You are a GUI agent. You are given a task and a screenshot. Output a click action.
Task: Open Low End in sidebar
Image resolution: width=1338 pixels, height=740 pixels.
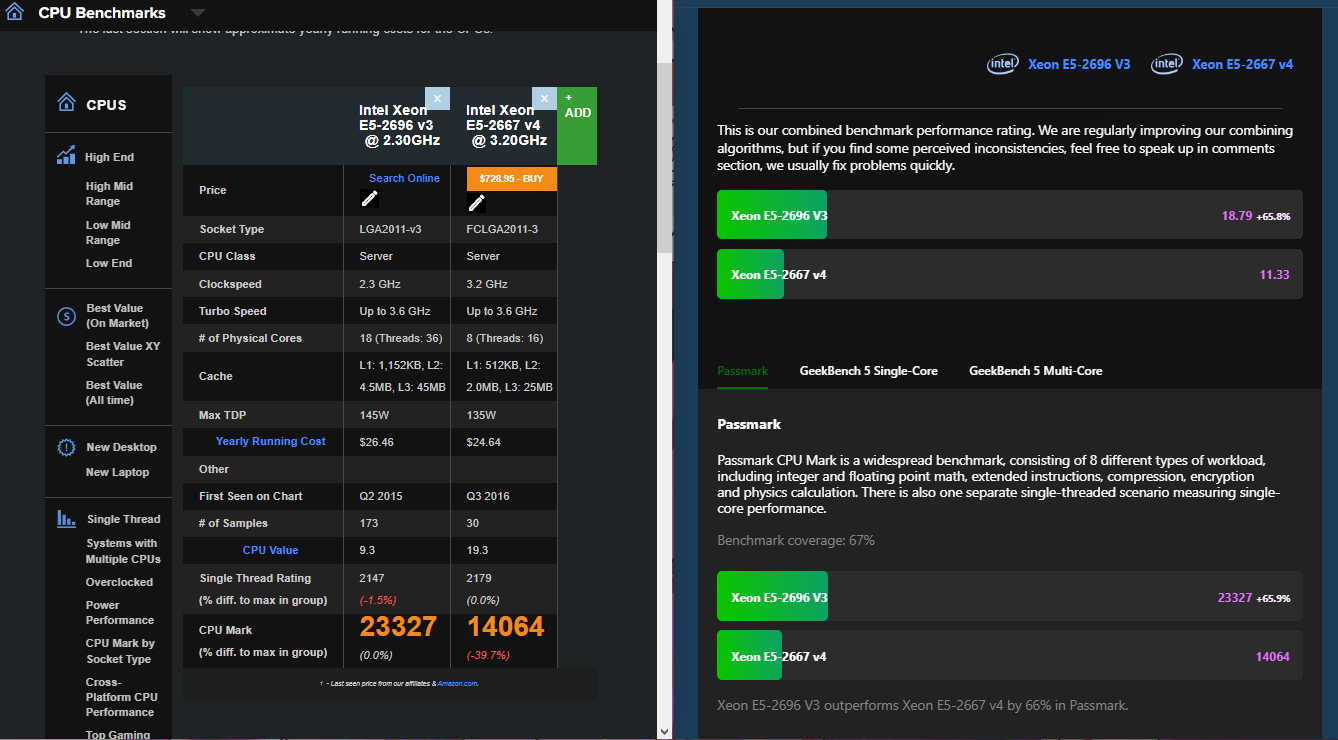109,263
